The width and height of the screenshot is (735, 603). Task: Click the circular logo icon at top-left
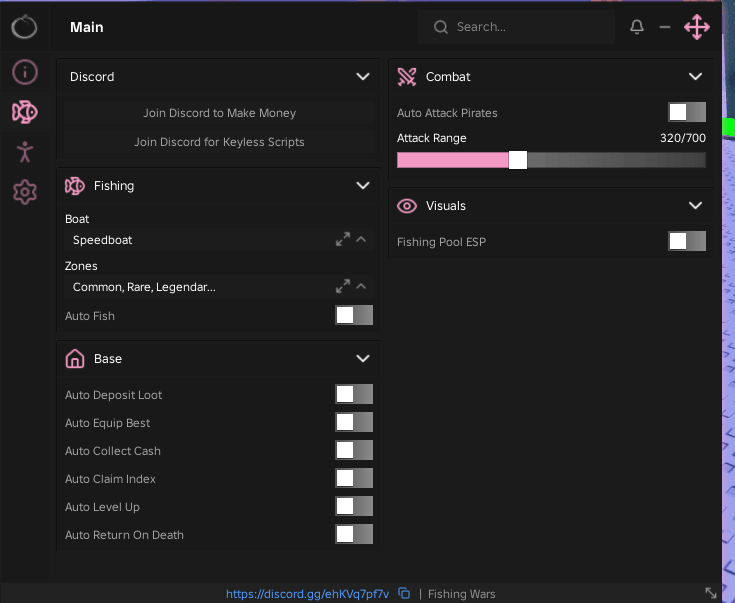coord(24,27)
